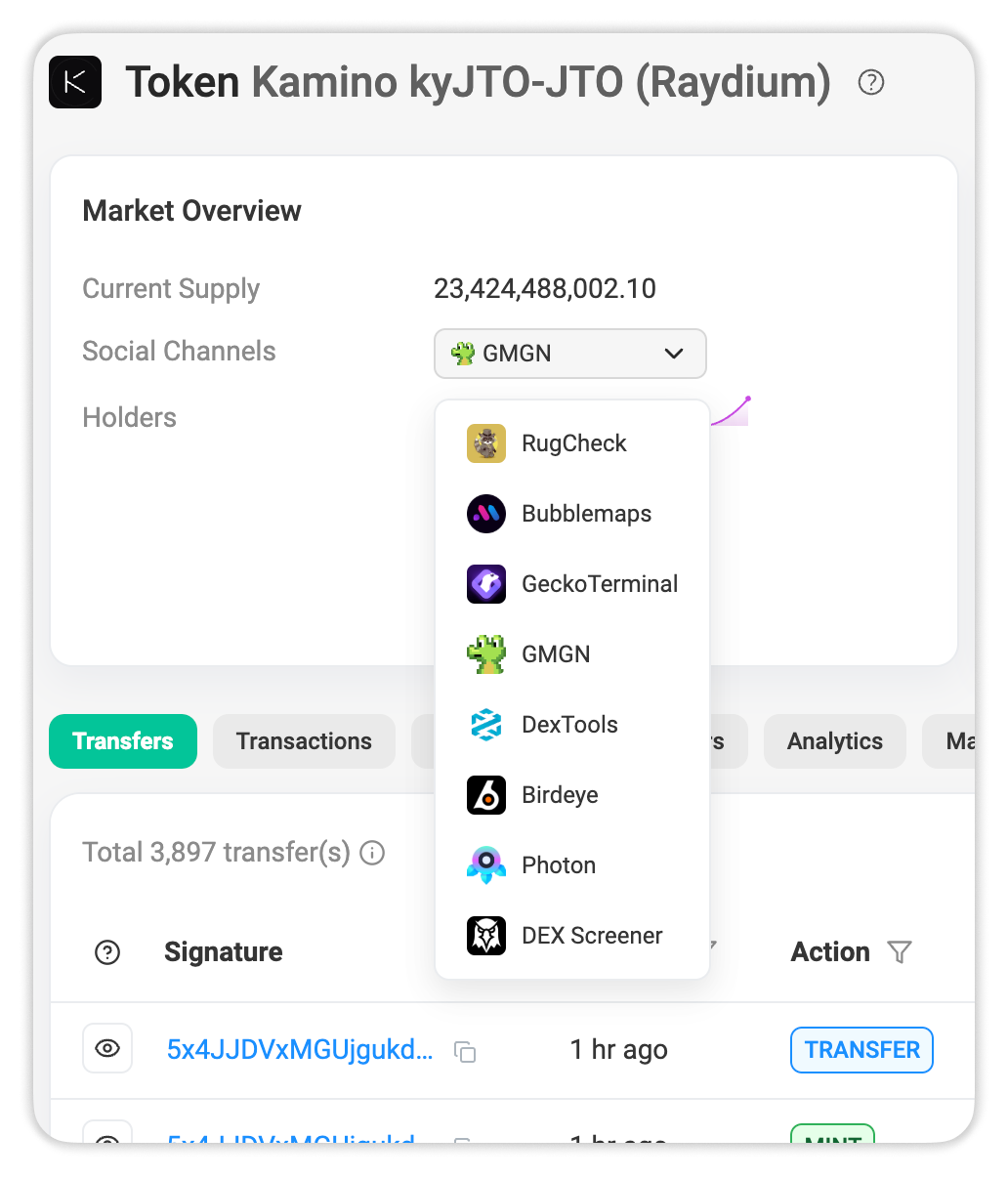
Task: Go to the Analytics tab
Action: click(835, 741)
